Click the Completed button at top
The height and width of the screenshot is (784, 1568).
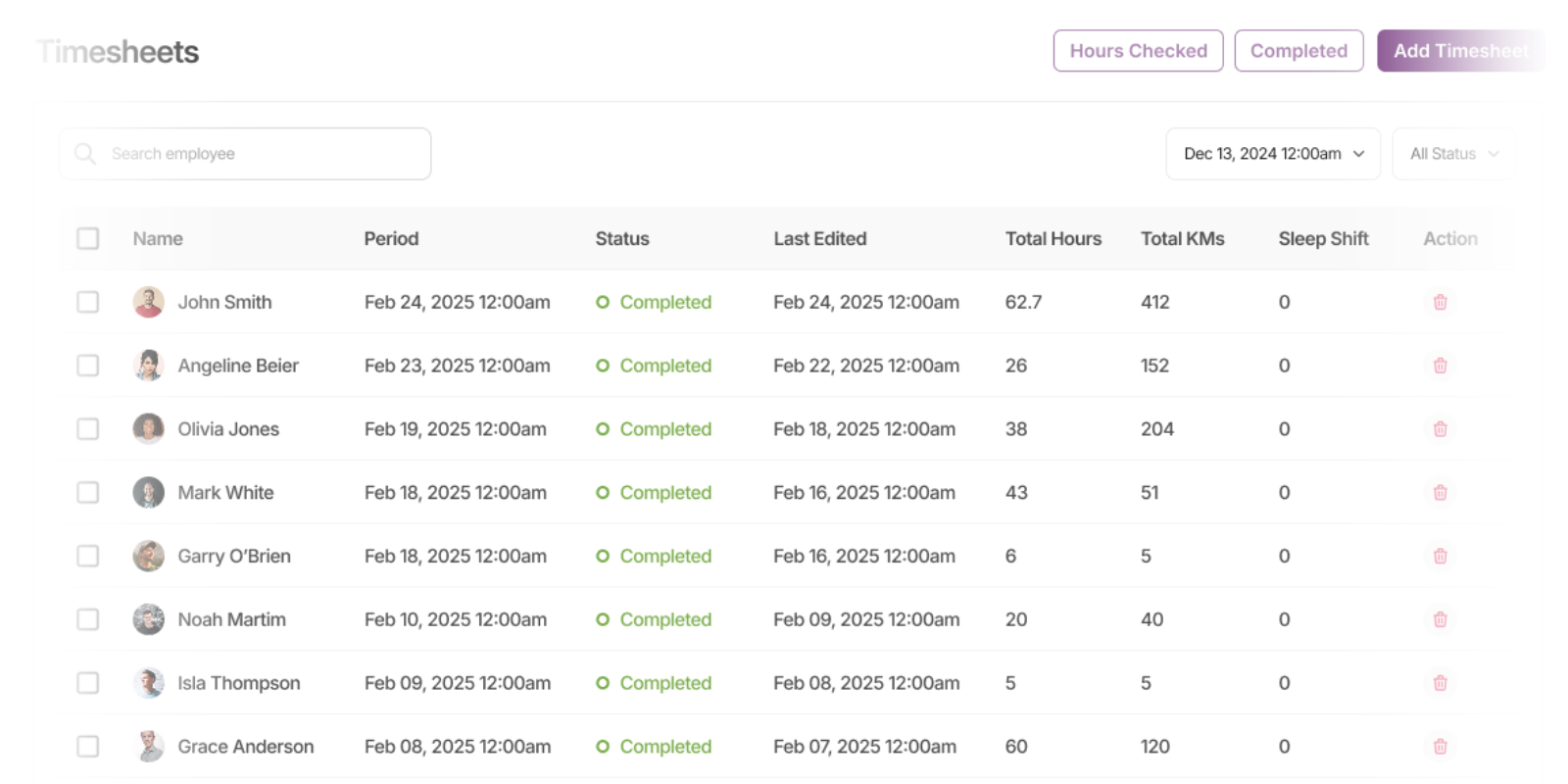click(x=1298, y=51)
